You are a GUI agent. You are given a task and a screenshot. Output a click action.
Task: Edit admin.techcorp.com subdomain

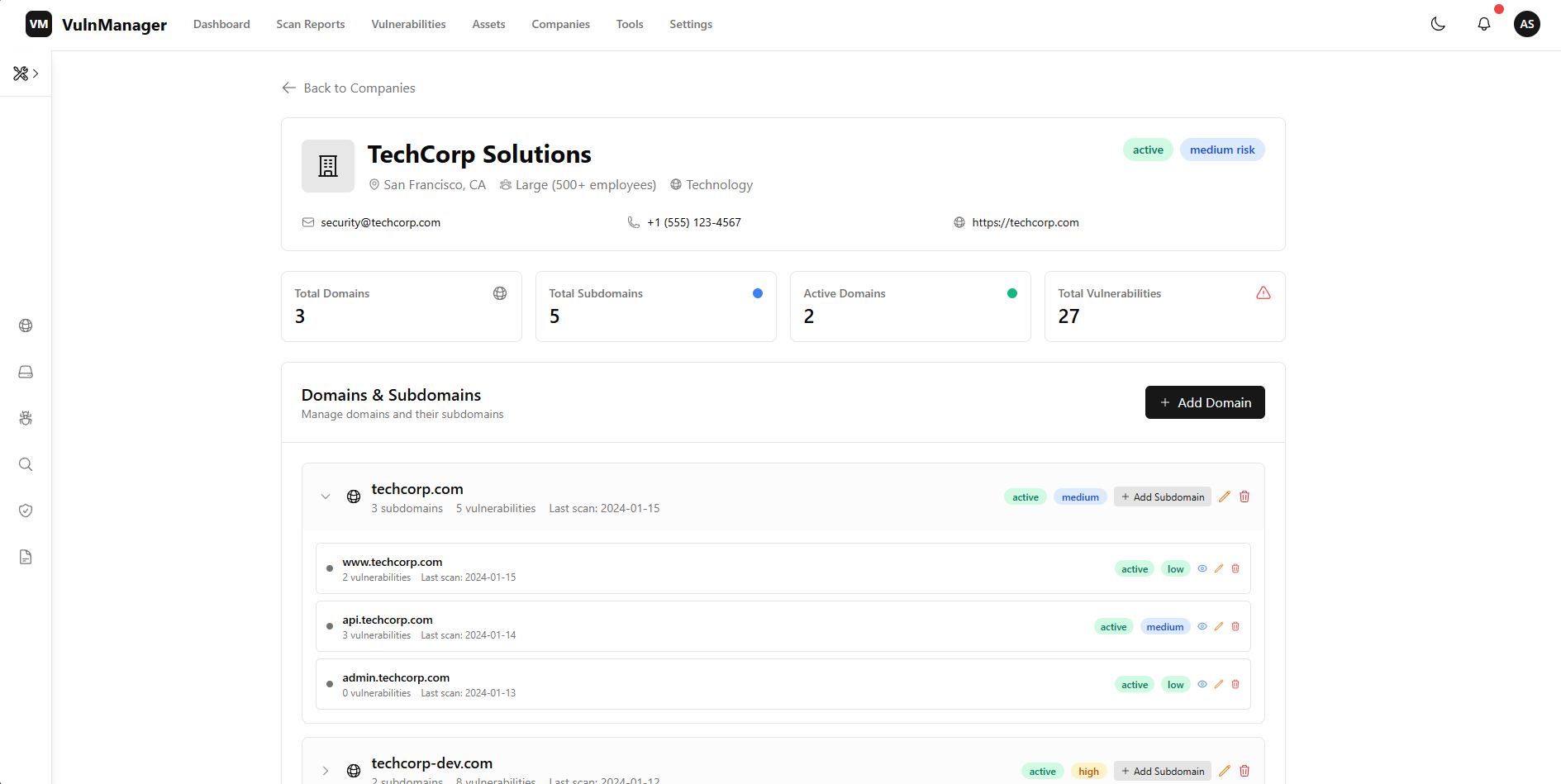coord(1219,684)
